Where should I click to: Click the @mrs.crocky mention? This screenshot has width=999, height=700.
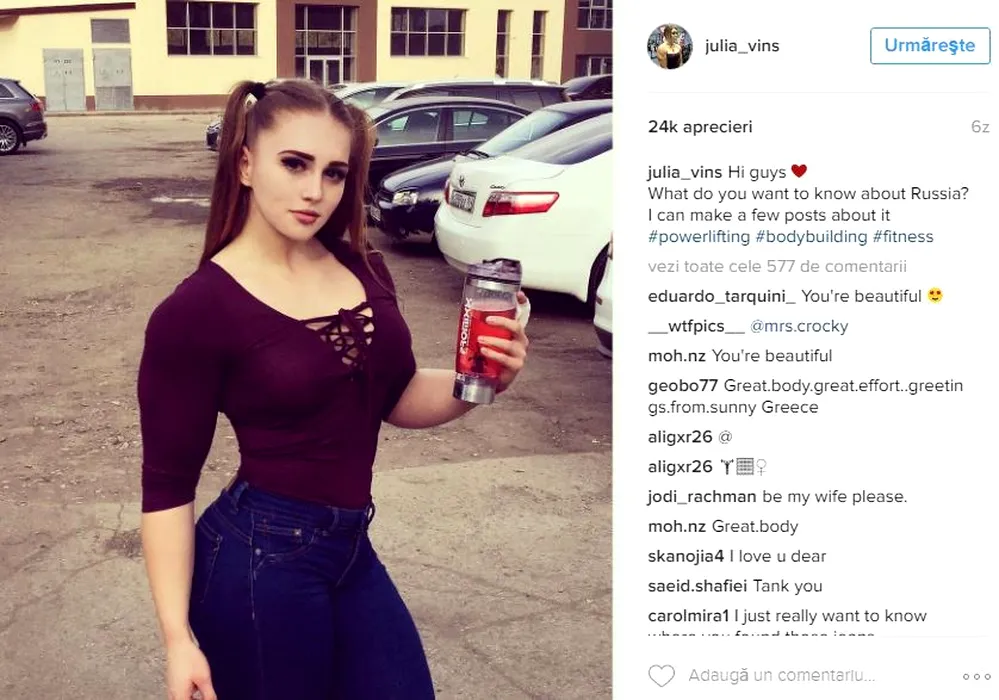coord(799,326)
